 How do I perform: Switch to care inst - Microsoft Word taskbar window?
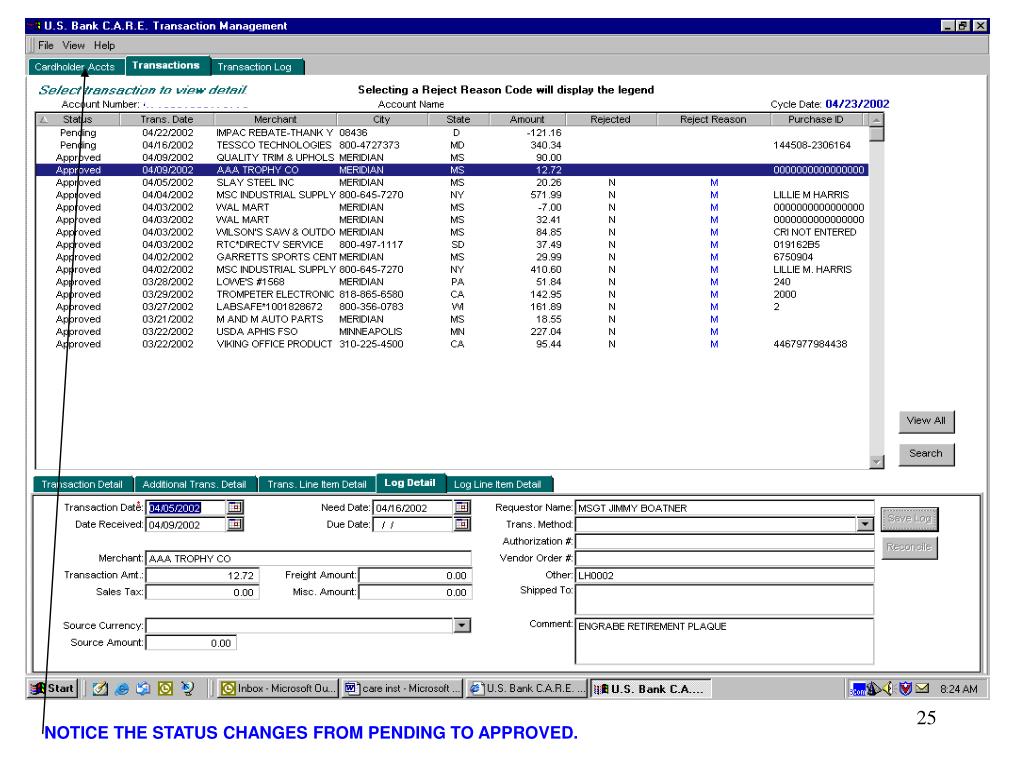402,688
